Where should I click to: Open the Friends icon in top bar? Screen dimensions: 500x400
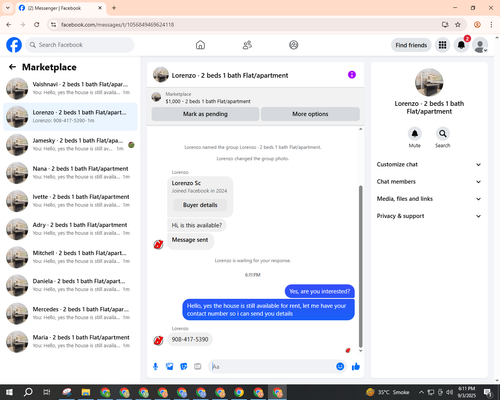coord(247,45)
